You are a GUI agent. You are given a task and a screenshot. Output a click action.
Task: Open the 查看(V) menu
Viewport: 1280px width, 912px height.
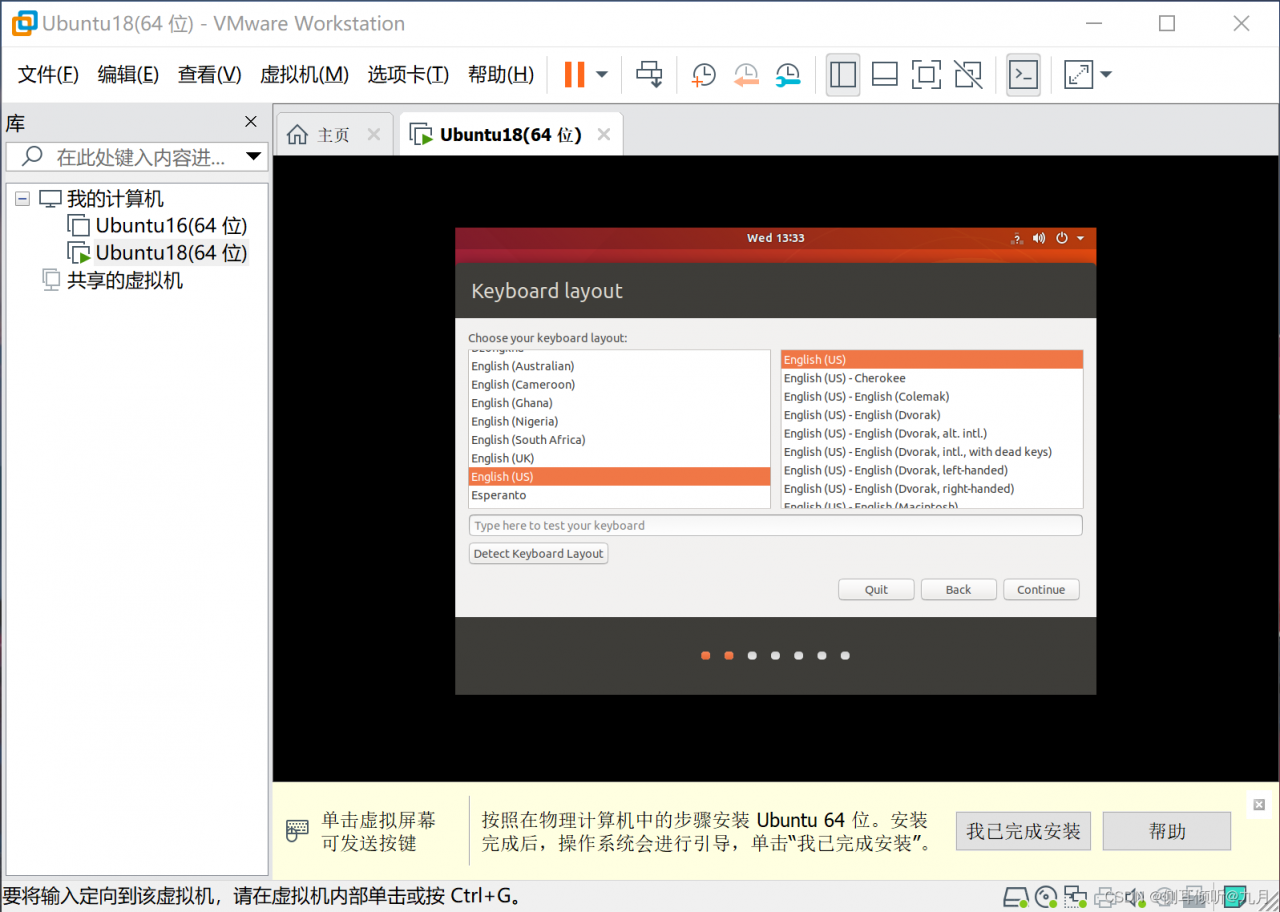click(x=210, y=74)
